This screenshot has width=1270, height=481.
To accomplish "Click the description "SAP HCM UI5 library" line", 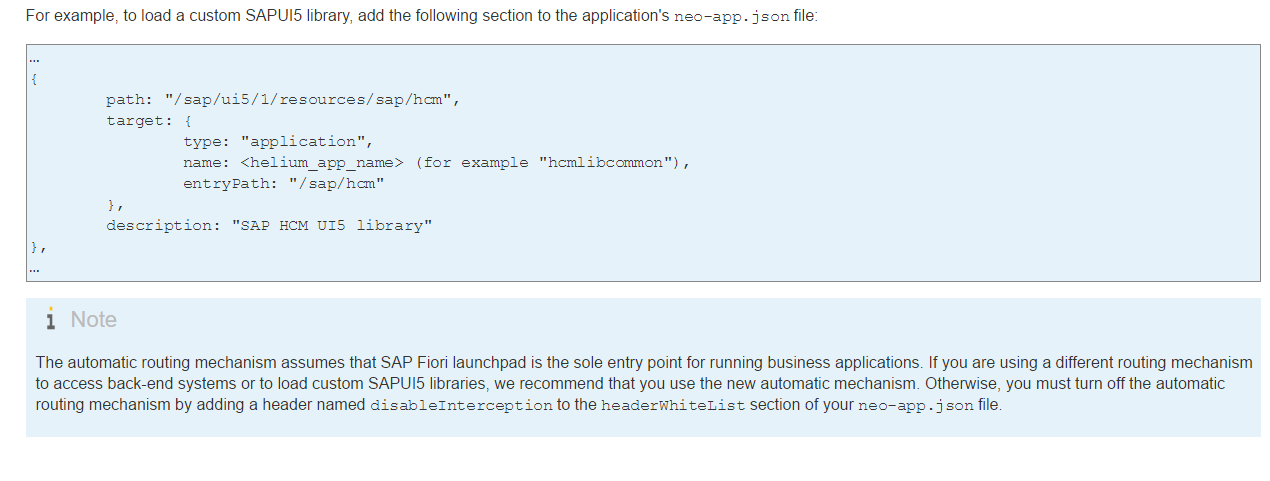I will tap(269, 226).
